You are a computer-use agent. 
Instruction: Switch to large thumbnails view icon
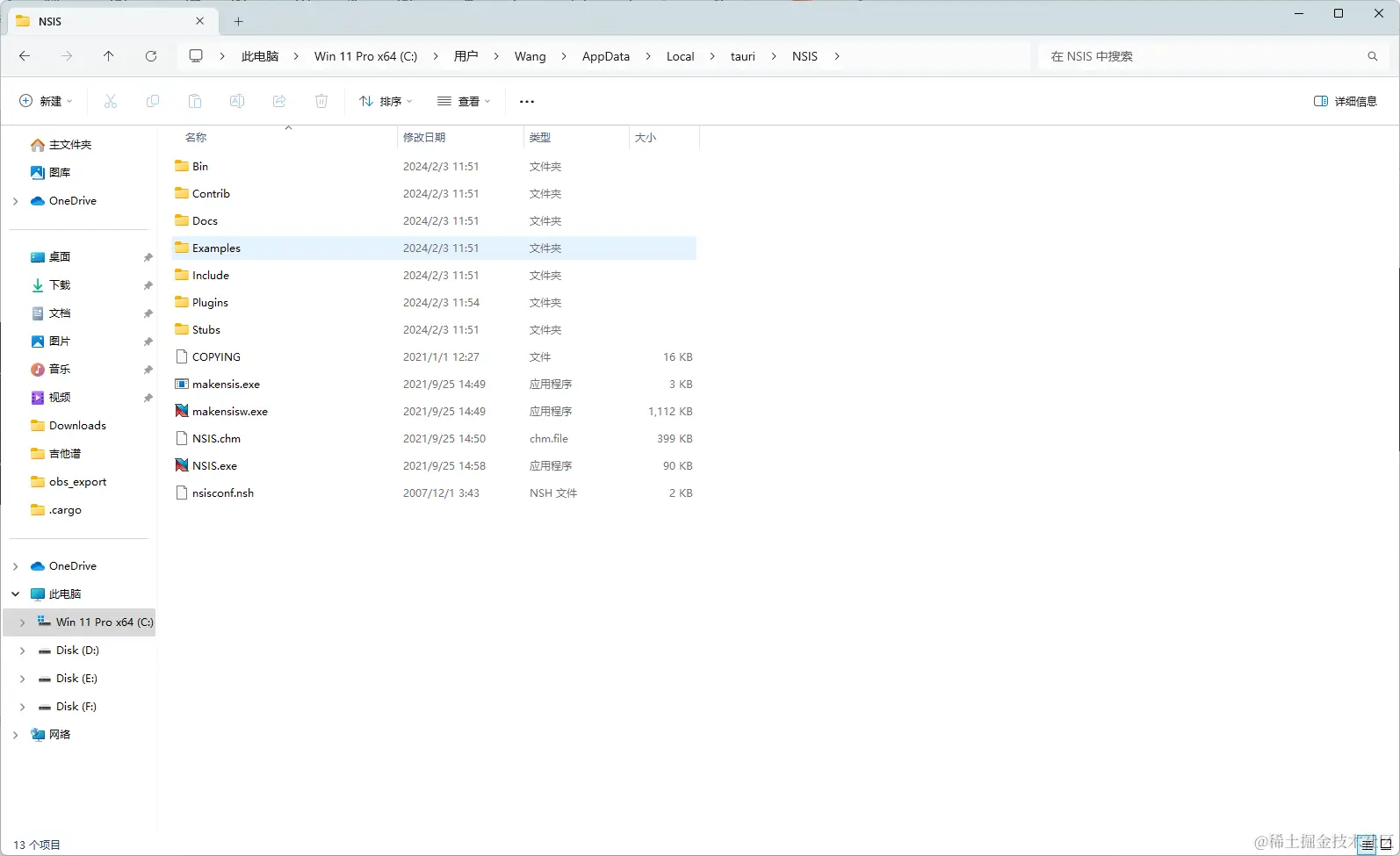(1386, 844)
